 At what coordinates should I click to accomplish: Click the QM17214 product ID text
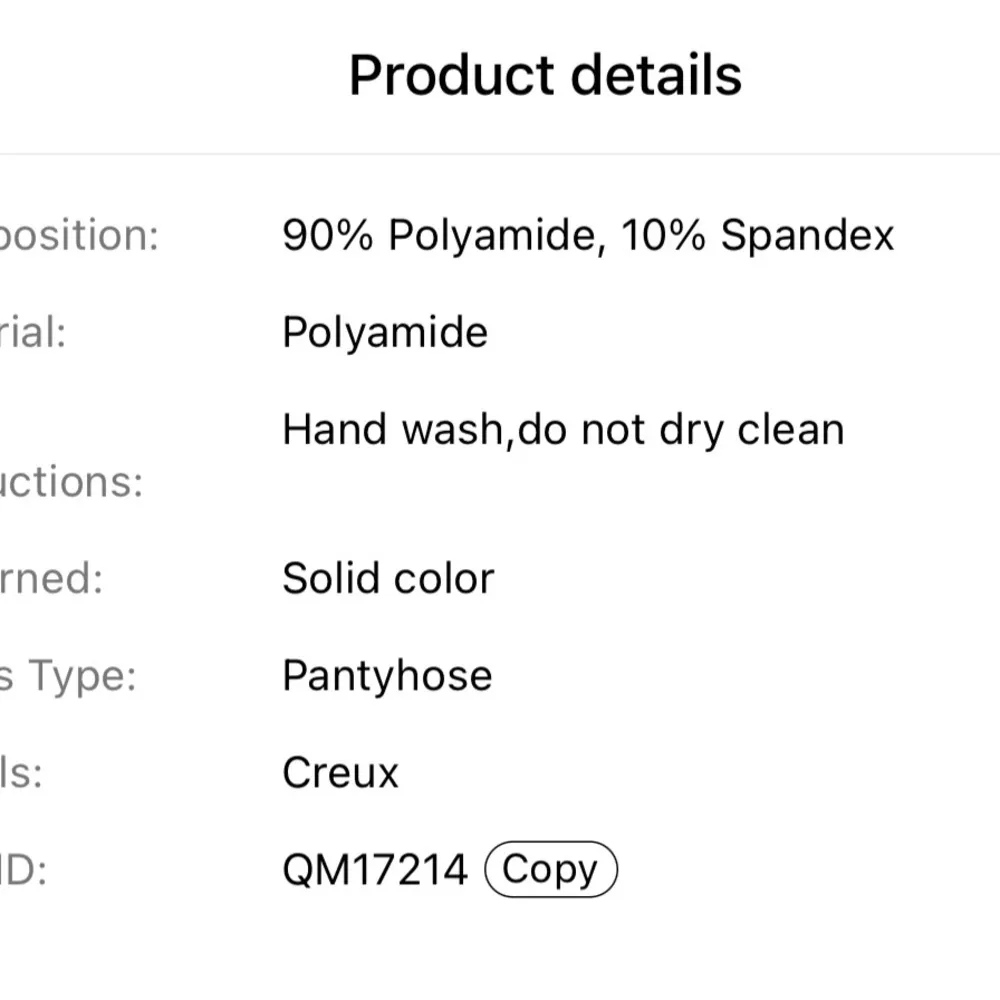pos(375,870)
